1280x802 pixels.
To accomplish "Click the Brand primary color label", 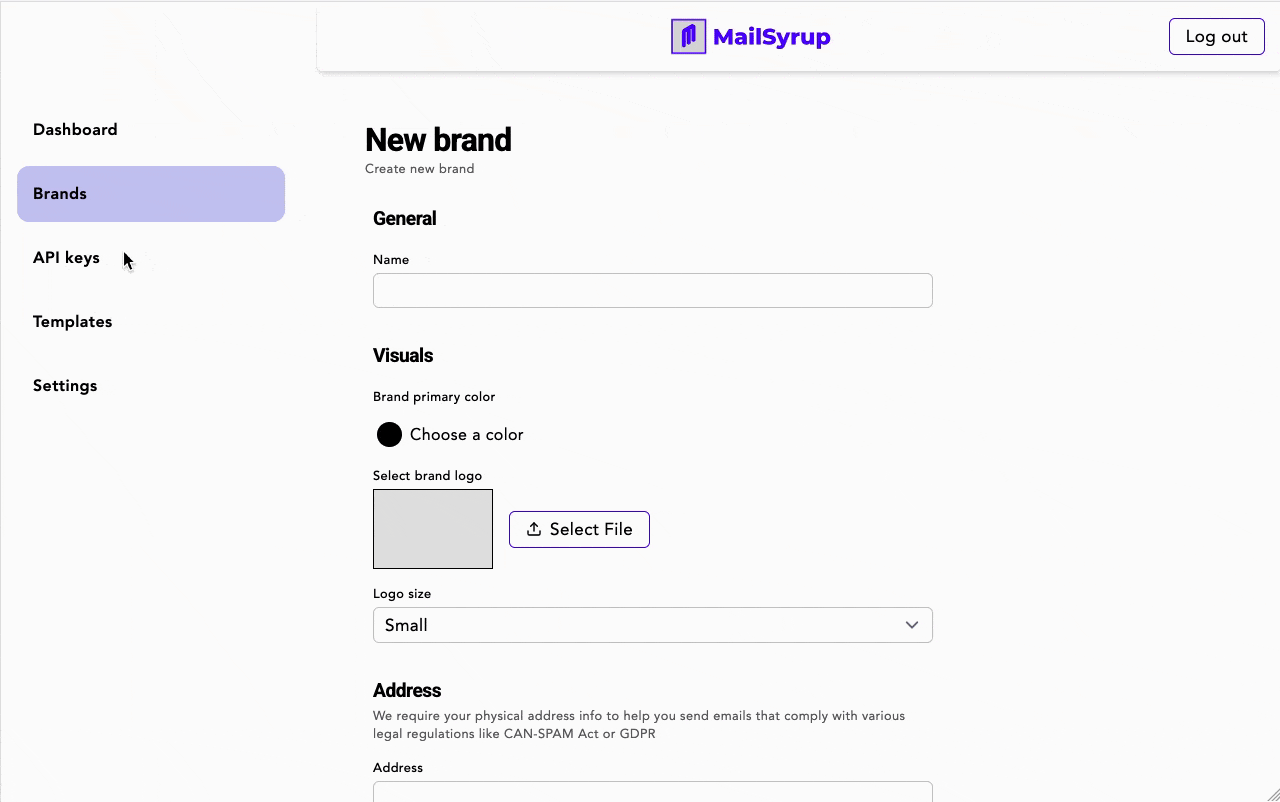I will pos(433,396).
